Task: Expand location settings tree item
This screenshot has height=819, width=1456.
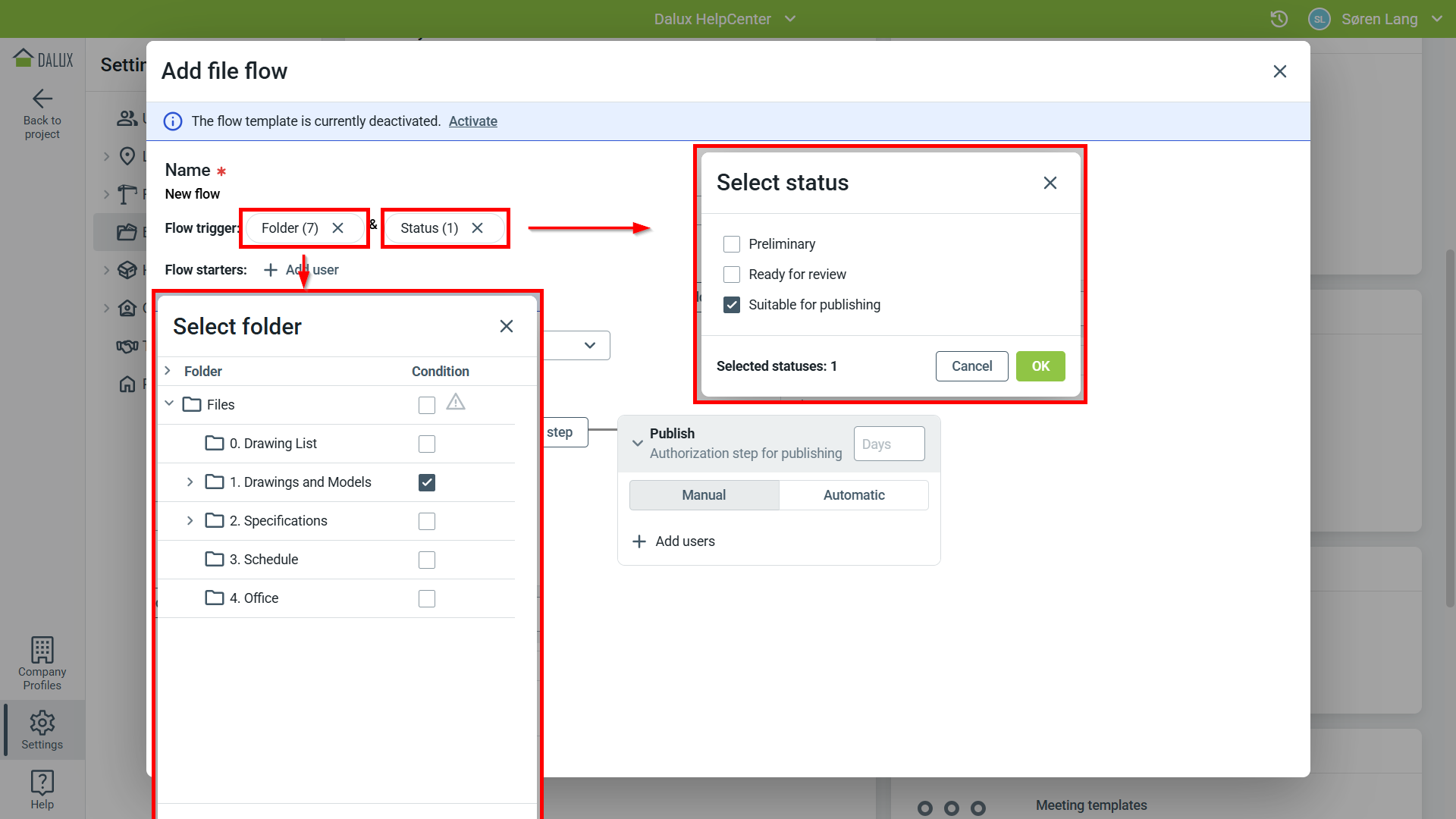Action: pyautogui.click(x=106, y=156)
